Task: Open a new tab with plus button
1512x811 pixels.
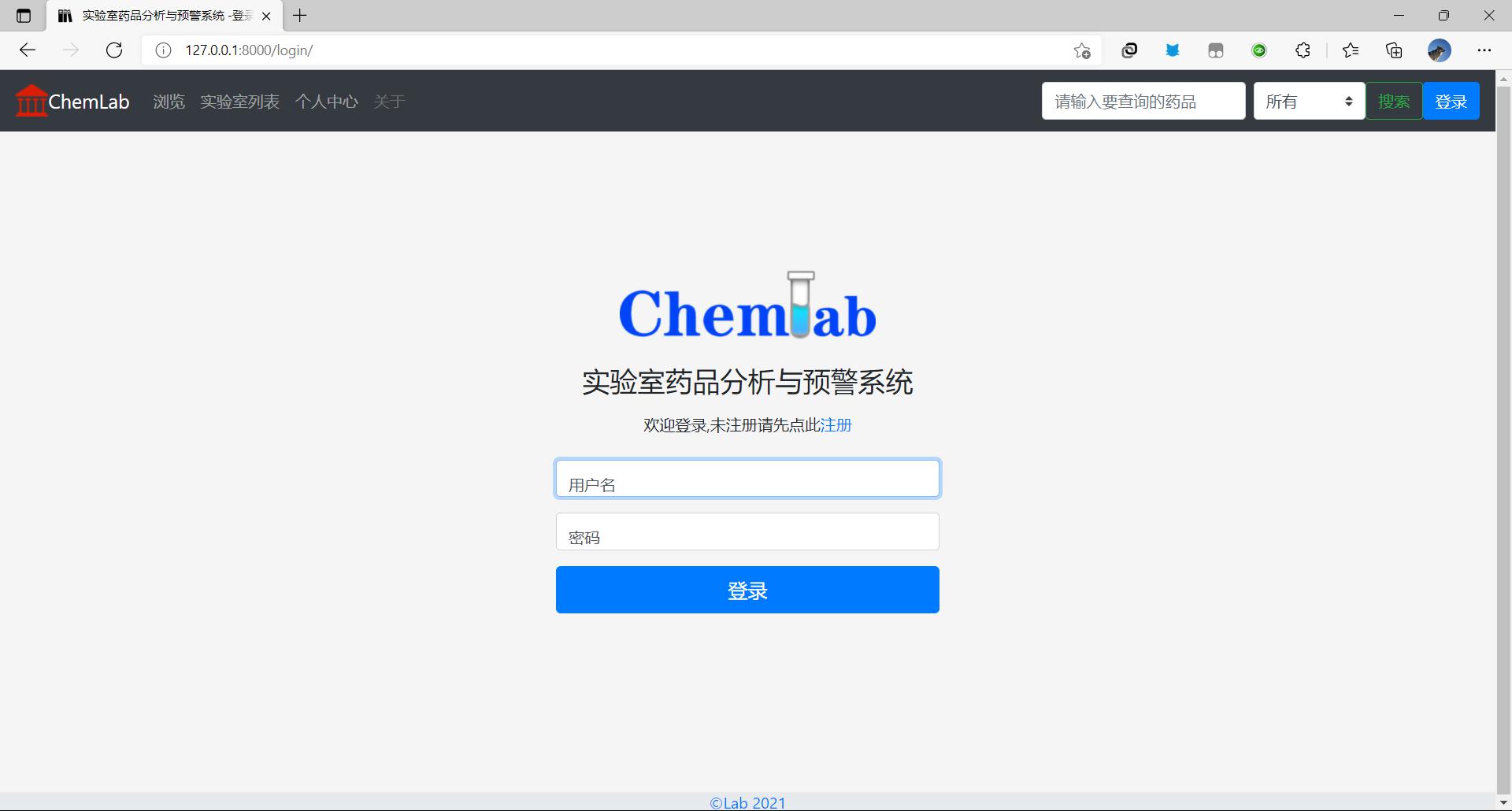Action: [x=300, y=15]
